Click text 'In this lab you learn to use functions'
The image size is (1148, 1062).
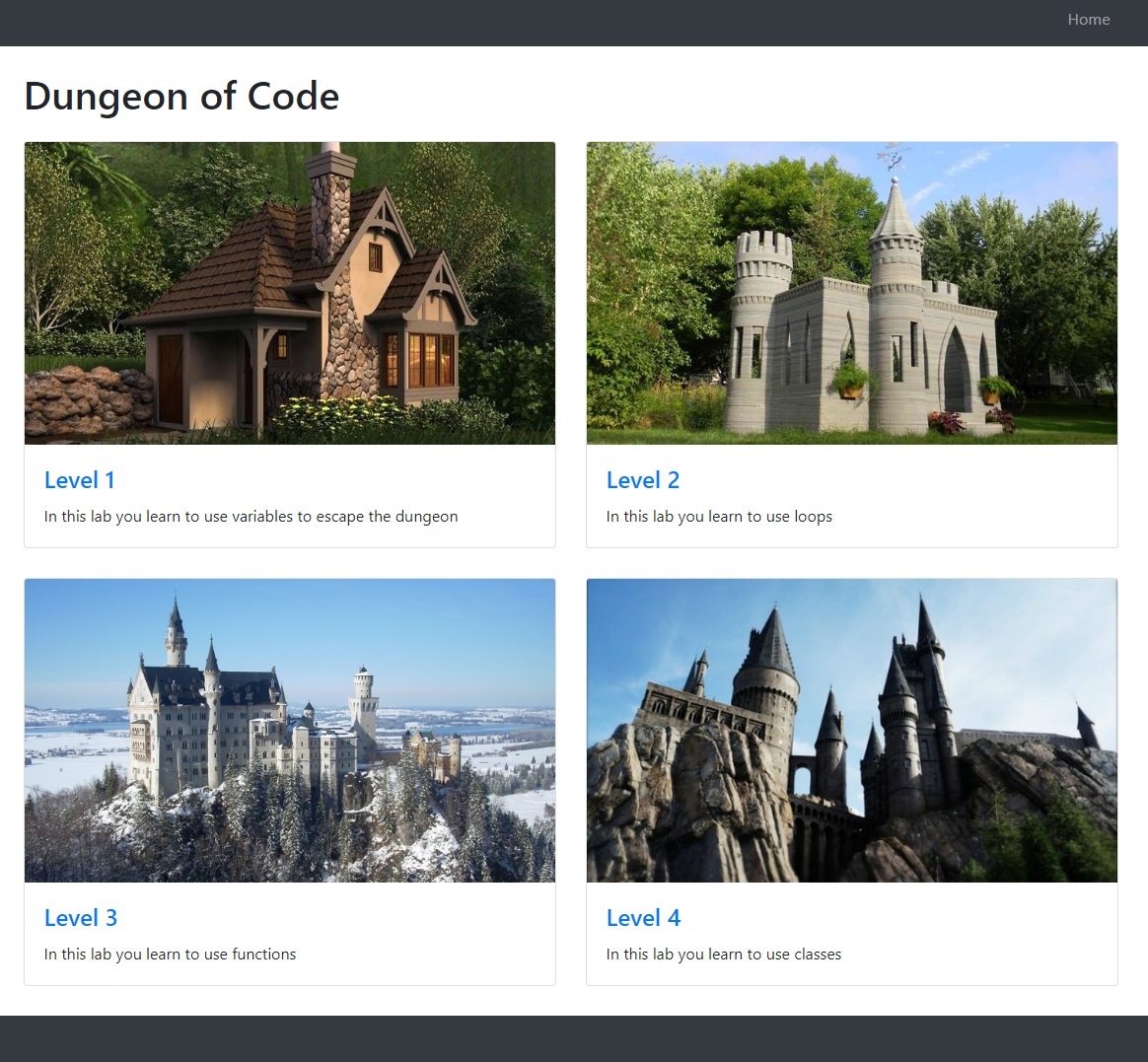(170, 955)
